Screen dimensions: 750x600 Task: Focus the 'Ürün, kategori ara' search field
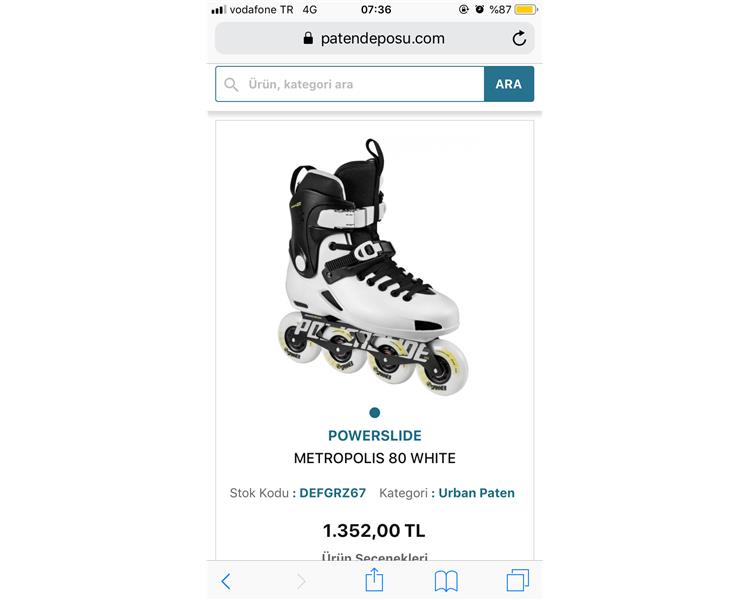[x=360, y=84]
